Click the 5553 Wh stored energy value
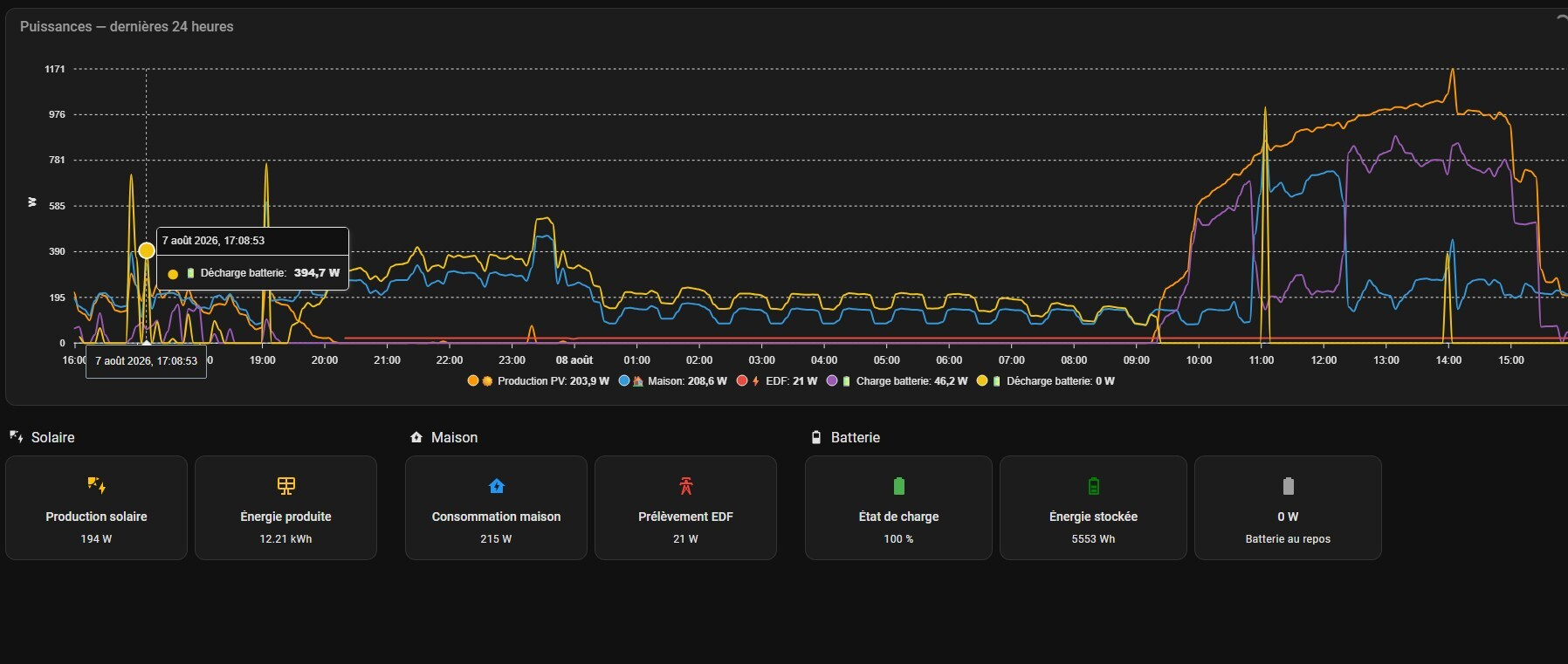The height and width of the screenshot is (664, 1568). [x=1093, y=539]
